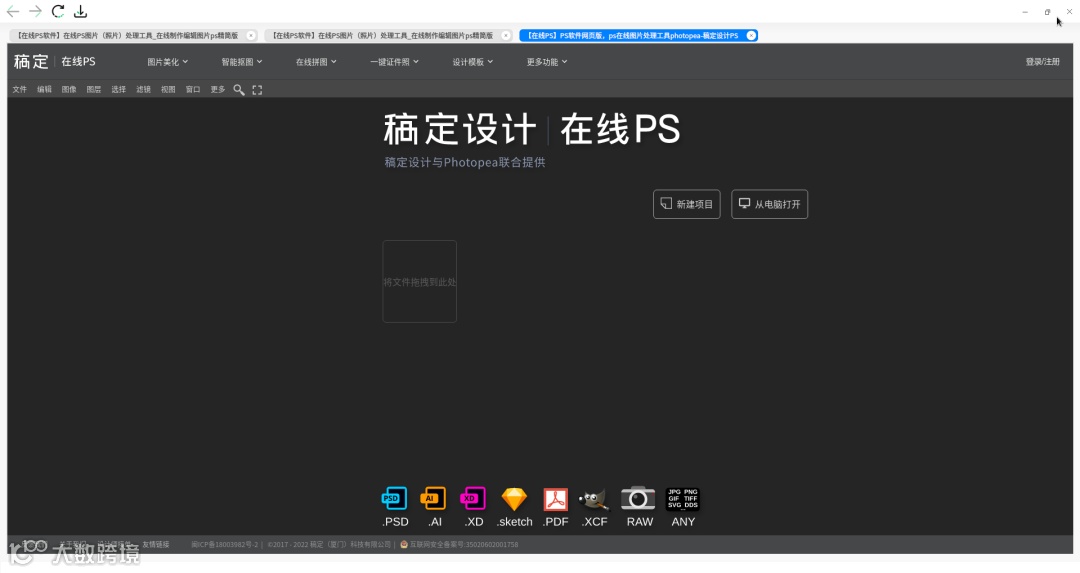Open the 文件 menu
1080x573 pixels.
click(19, 90)
